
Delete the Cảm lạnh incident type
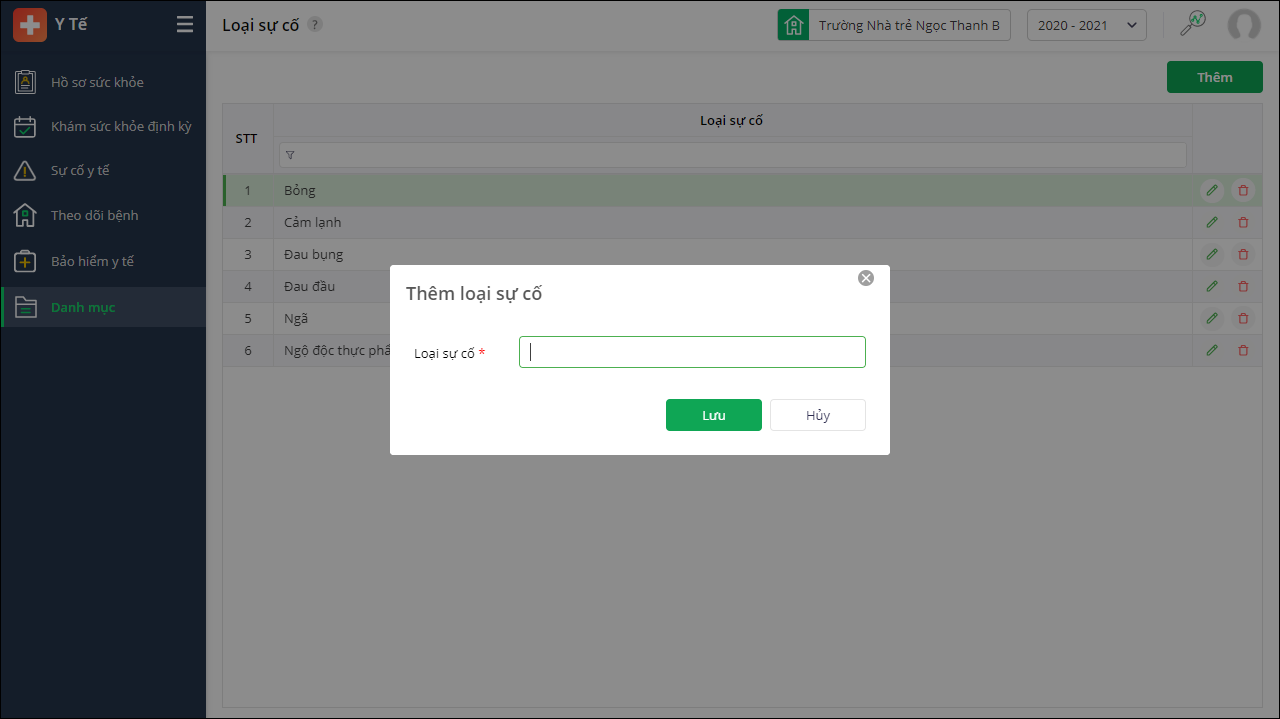point(1243,222)
